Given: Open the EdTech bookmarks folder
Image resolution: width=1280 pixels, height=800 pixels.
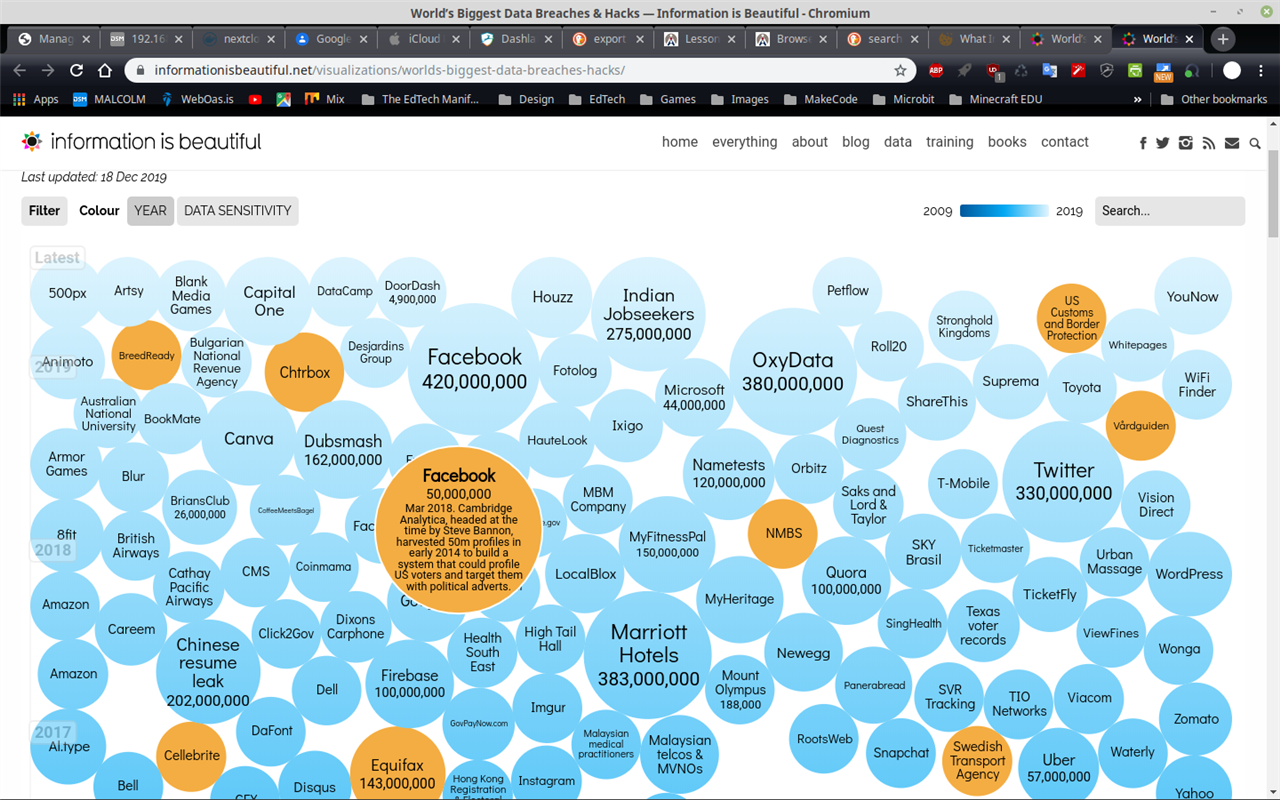Looking at the screenshot, I should 597,99.
